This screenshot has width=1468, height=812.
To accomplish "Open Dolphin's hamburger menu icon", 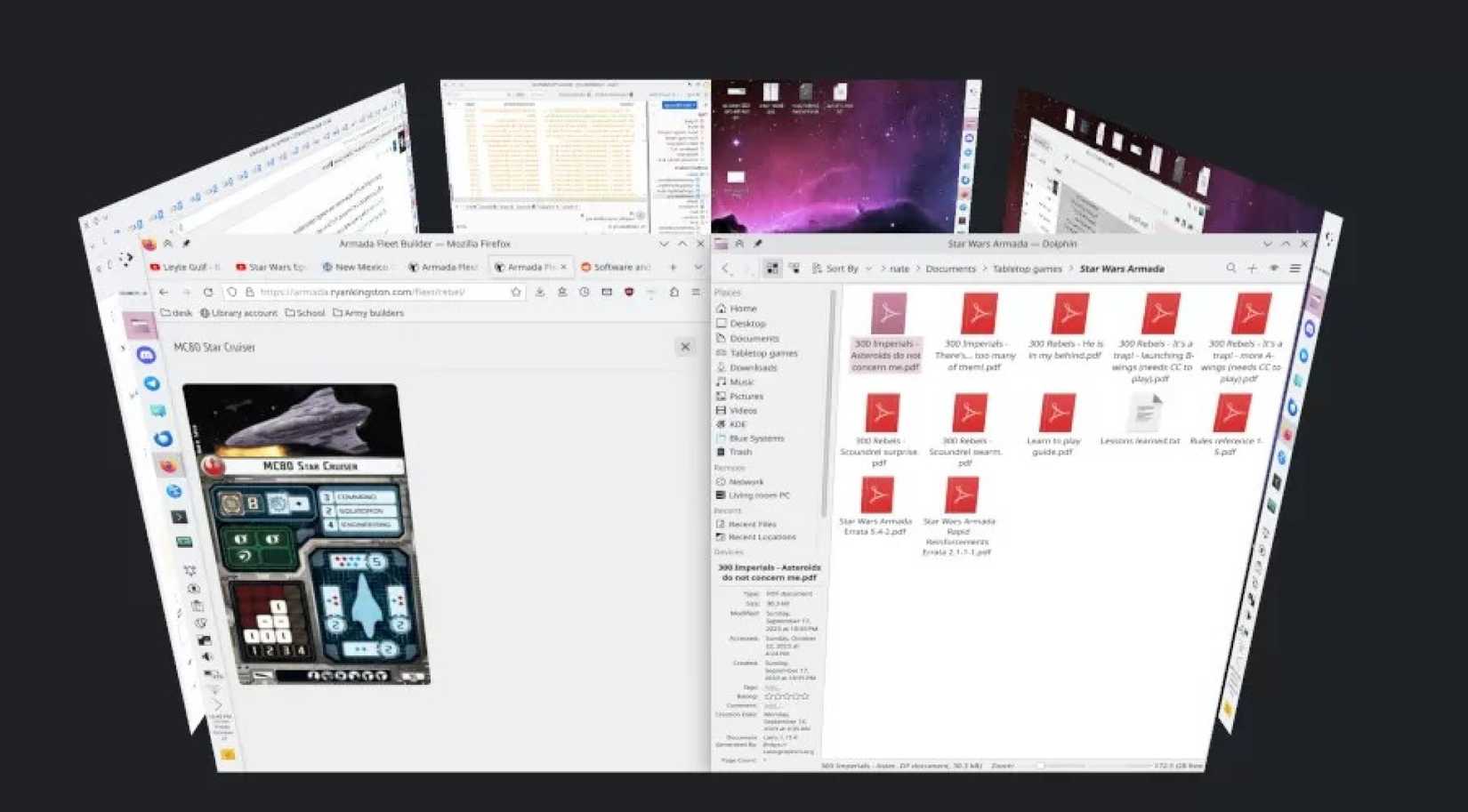I will tap(1293, 268).
